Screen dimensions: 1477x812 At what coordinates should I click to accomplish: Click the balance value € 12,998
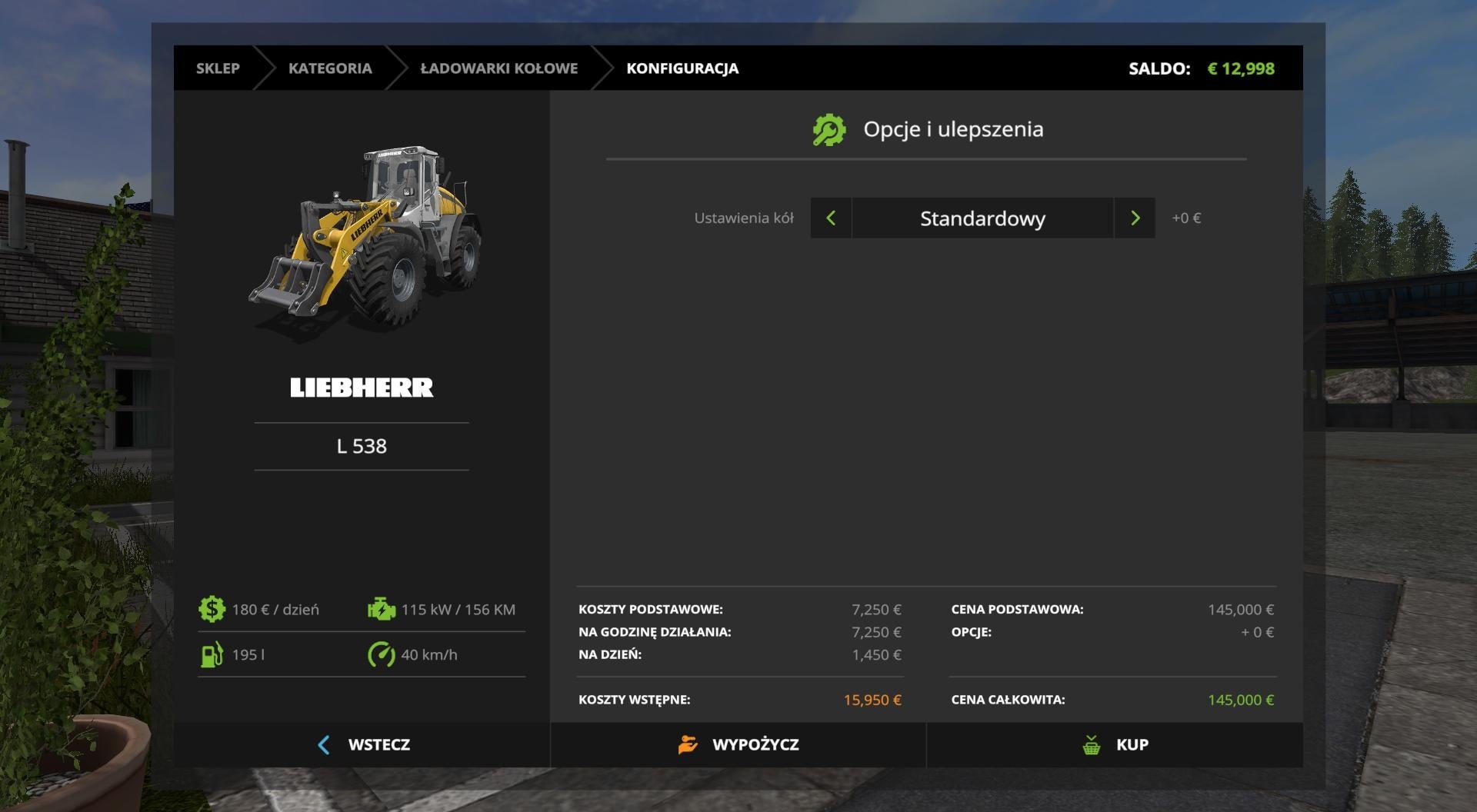pos(1241,68)
